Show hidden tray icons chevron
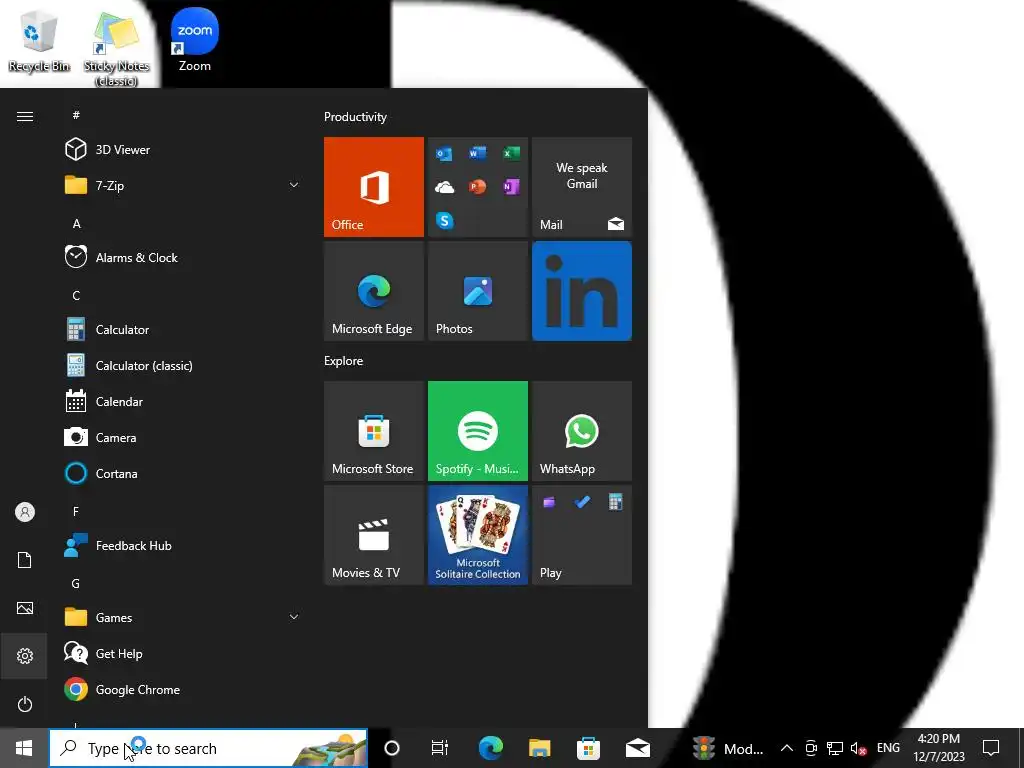 point(787,748)
